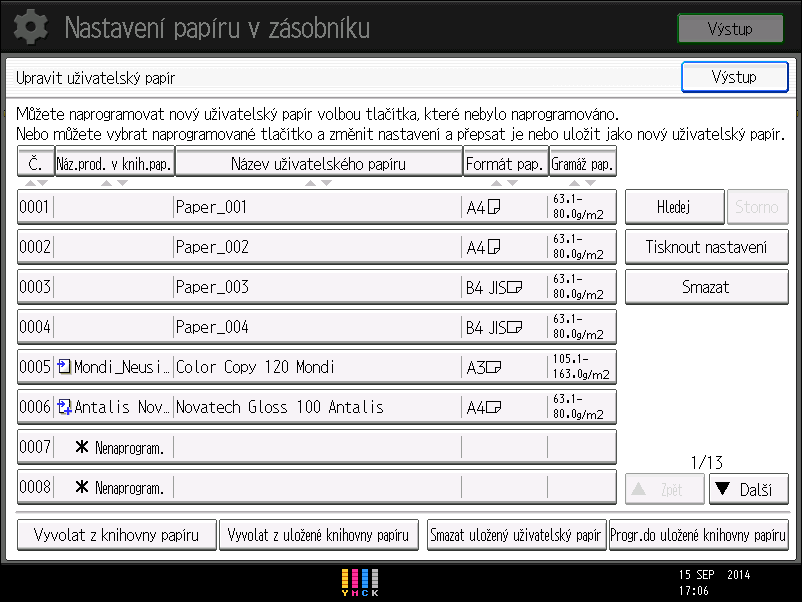Sort descending by Formát pap. arrow
Image resolution: width=802 pixels, height=602 pixels.
(513, 183)
